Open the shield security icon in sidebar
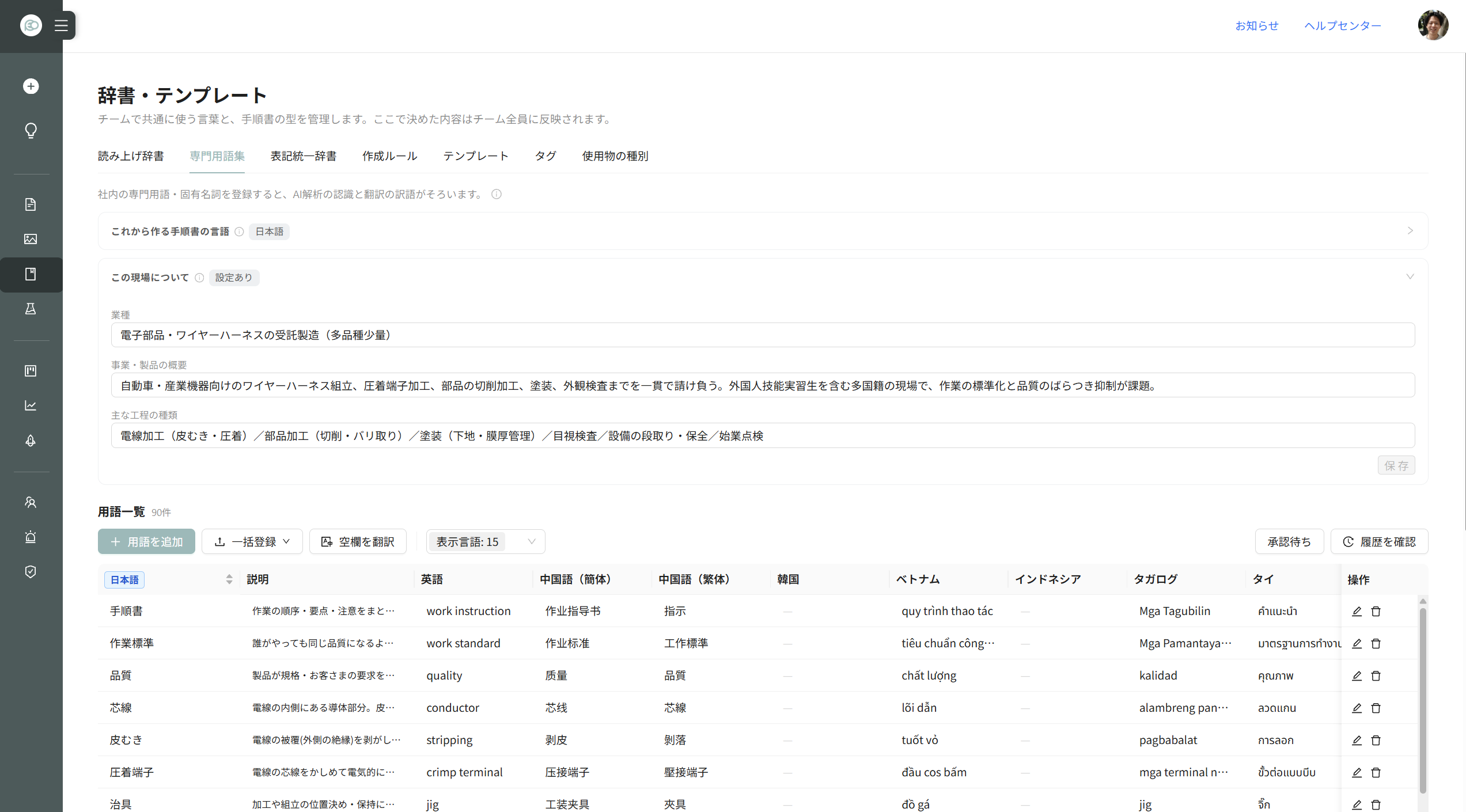Screen dimensions: 1466x812 coord(31,571)
